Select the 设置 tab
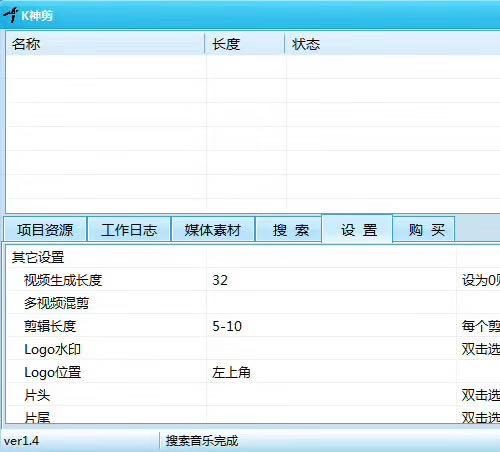The image size is (500, 452). (357, 229)
